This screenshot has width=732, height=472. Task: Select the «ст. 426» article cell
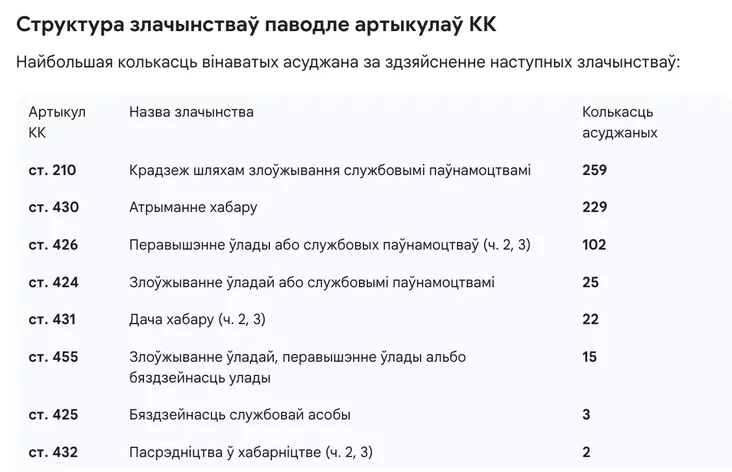pyautogui.click(x=53, y=245)
